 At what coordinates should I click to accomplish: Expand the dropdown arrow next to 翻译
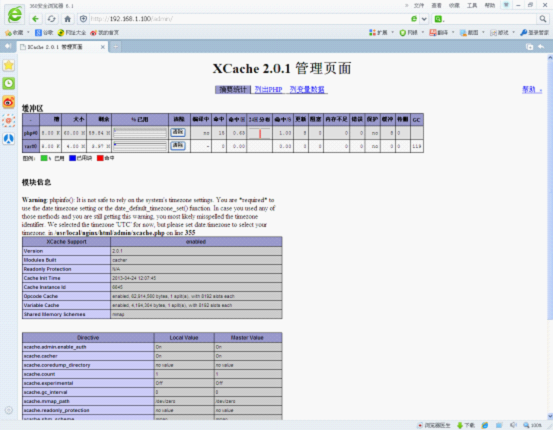tap(453, 32)
